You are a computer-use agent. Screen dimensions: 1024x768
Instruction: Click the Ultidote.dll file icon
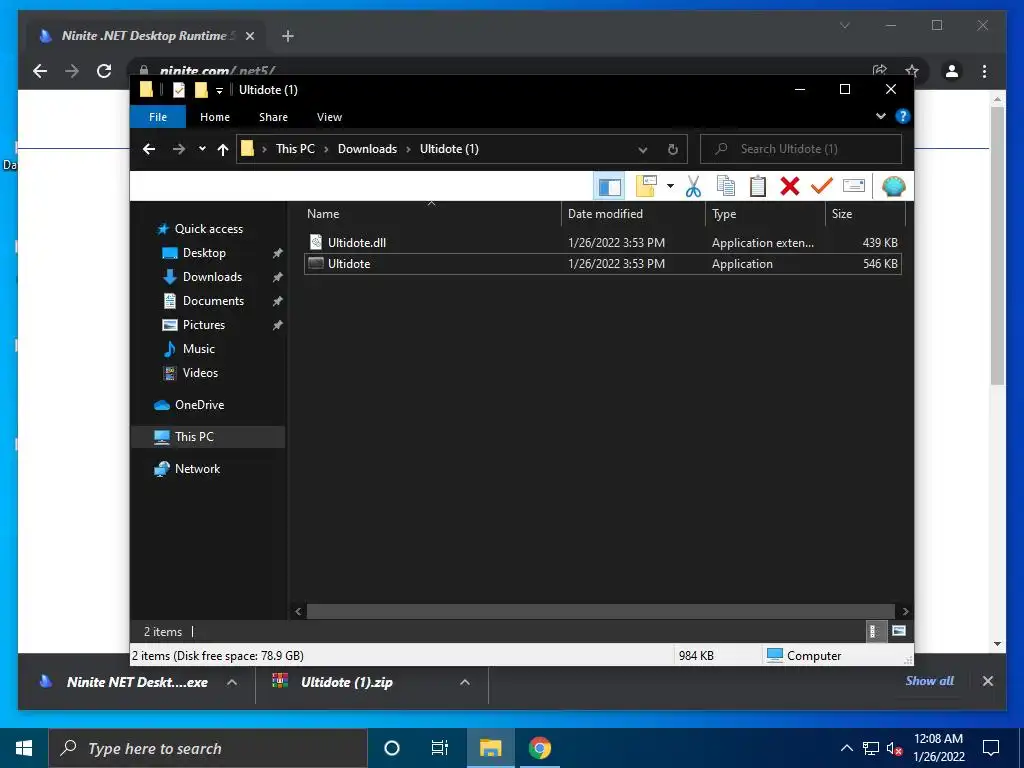pyautogui.click(x=315, y=242)
